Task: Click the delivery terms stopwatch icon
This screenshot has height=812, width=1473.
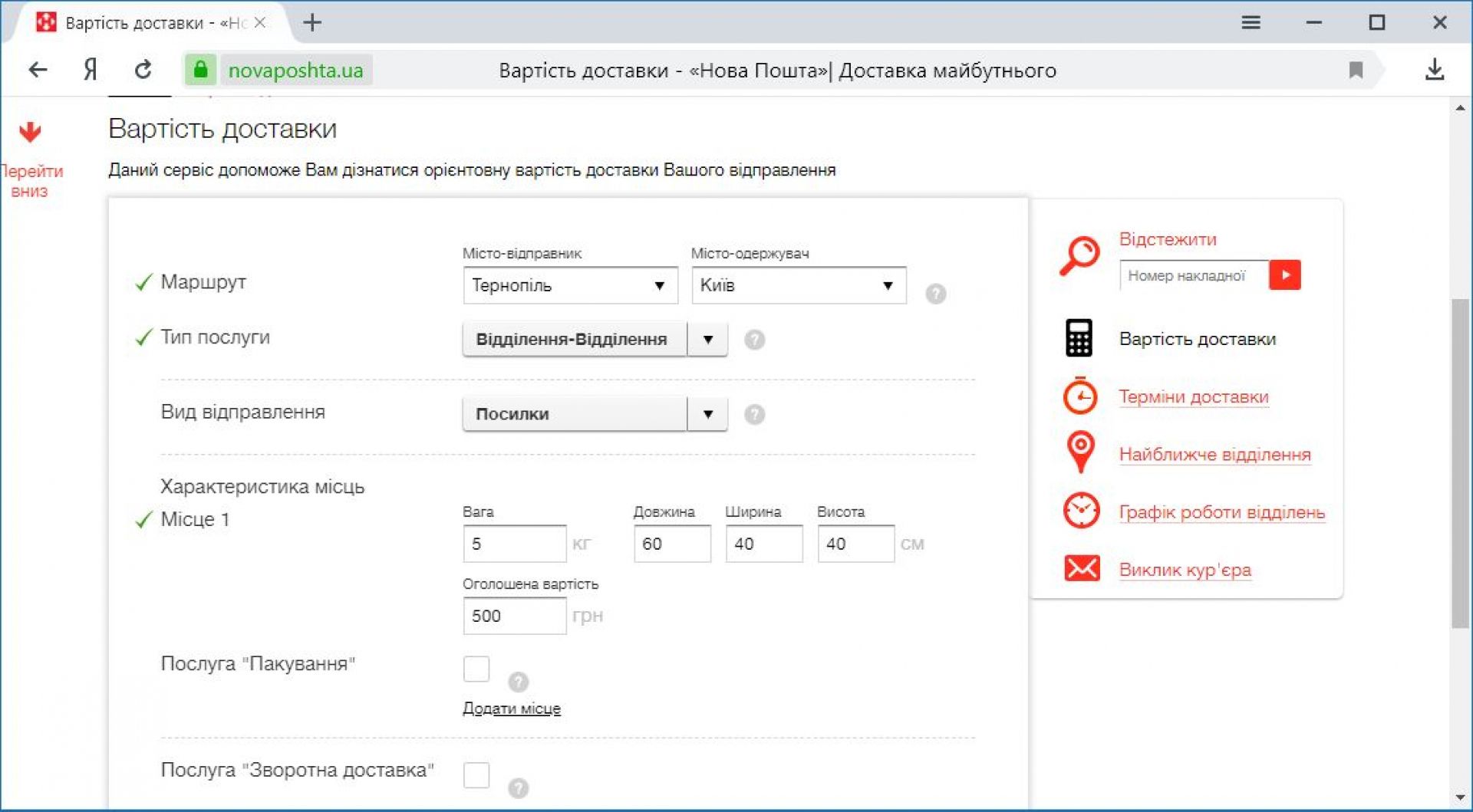Action: (x=1080, y=396)
